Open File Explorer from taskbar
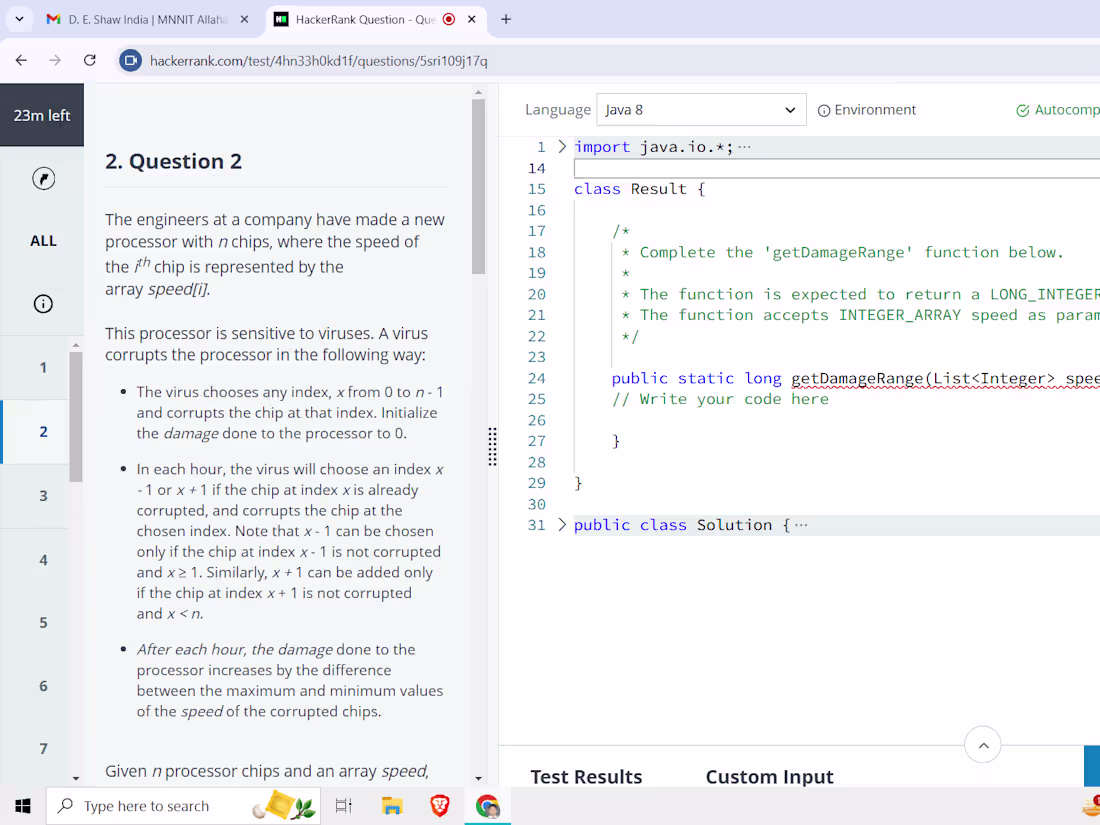Screen dimensions: 1100x825 coord(391,805)
